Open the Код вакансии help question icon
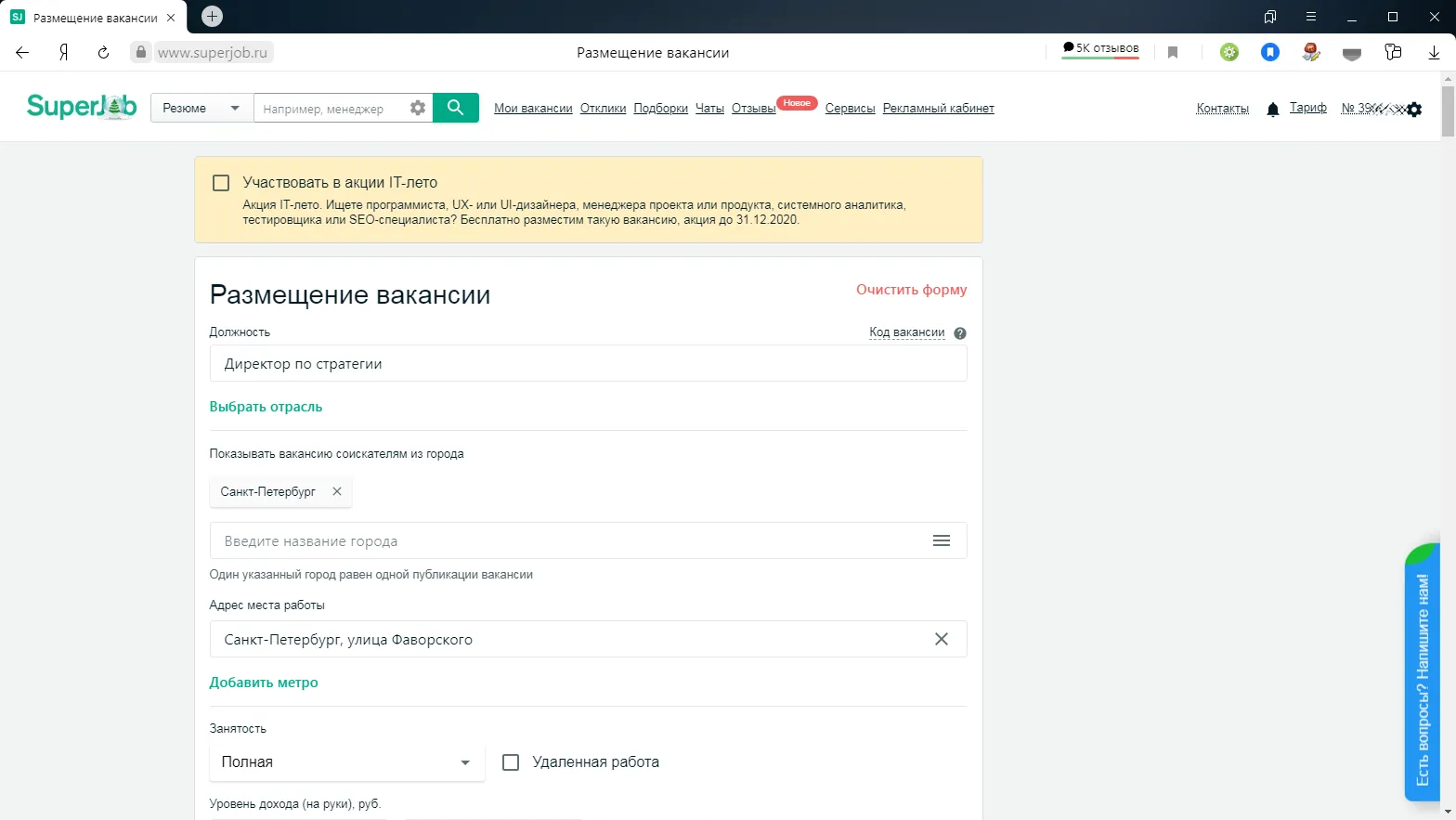The image size is (1456, 820). (x=960, y=333)
